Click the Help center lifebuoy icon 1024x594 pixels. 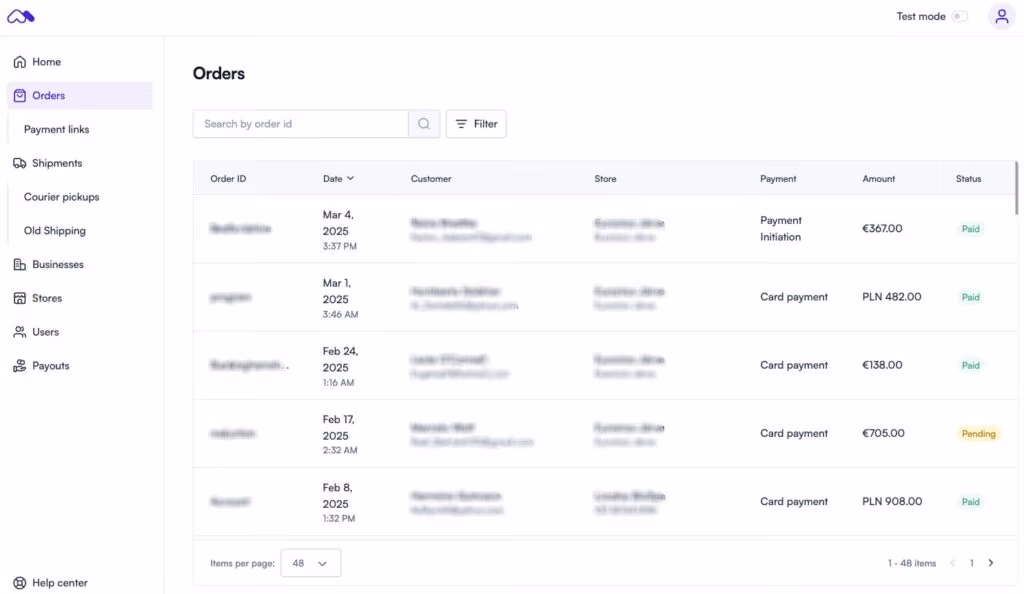(x=20, y=583)
